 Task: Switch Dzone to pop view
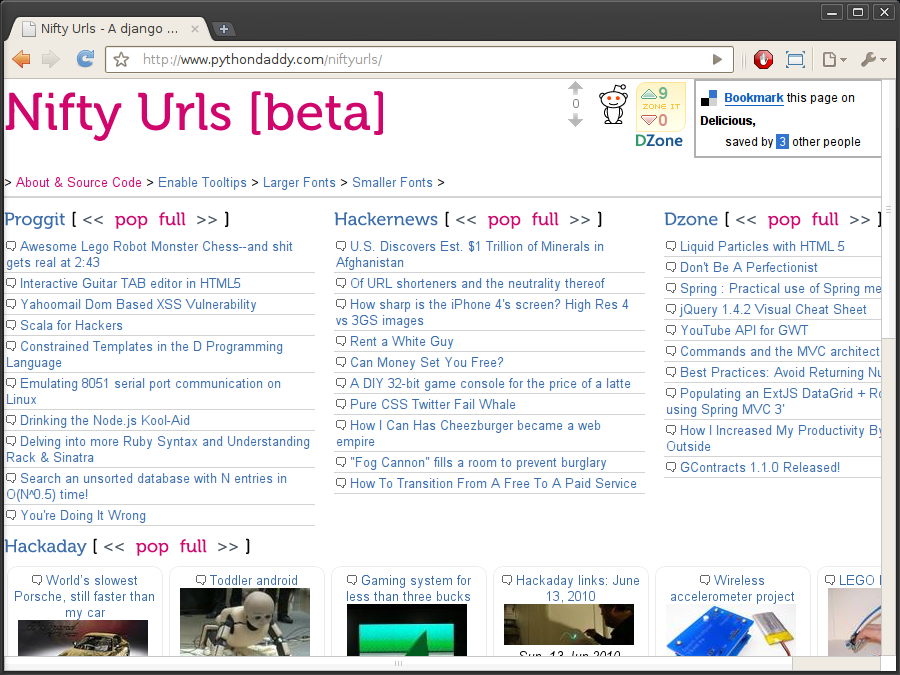click(785, 220)
